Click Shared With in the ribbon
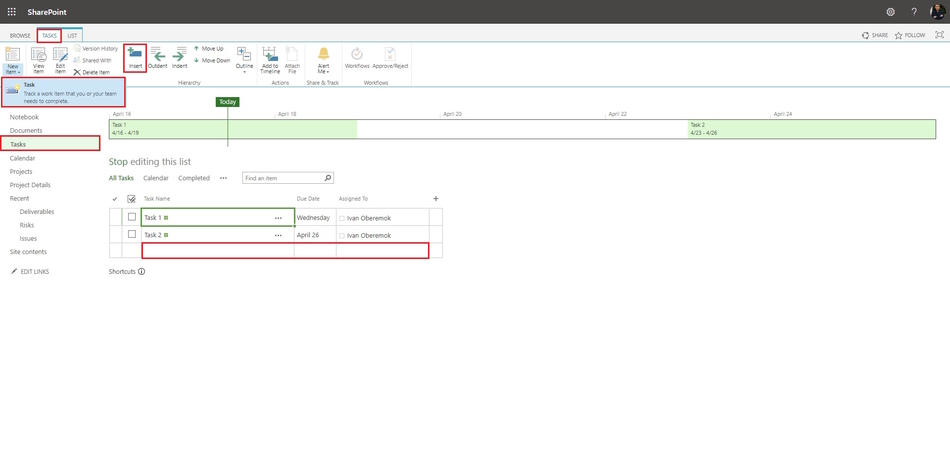 [93, 61]
